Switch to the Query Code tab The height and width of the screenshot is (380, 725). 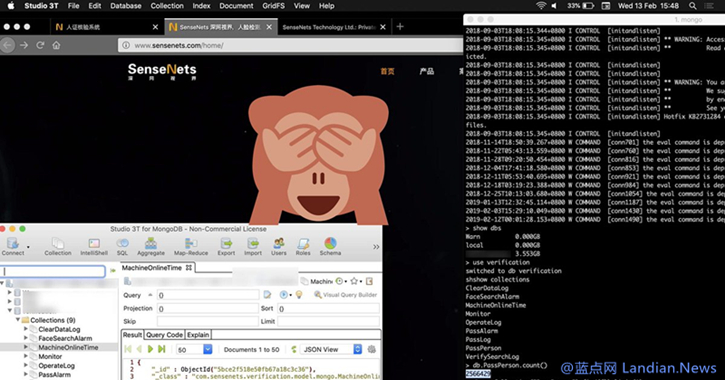pyautogui.click(x=164, y=335)
